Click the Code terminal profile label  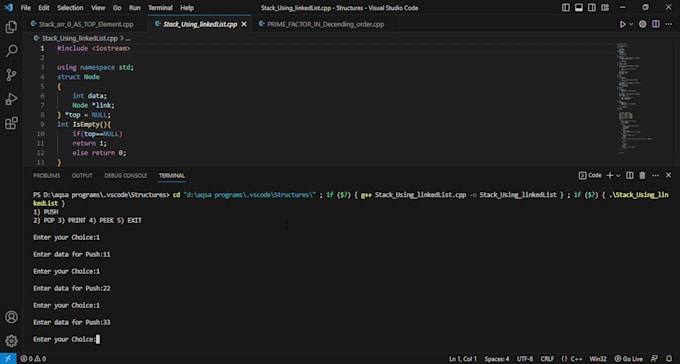pos(590,175)
